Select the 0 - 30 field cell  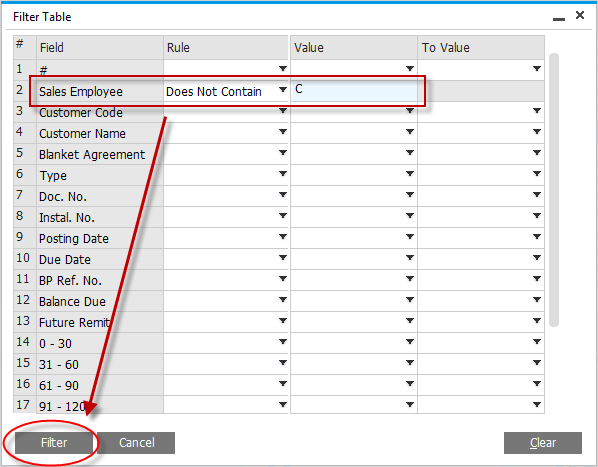(100, 343)
